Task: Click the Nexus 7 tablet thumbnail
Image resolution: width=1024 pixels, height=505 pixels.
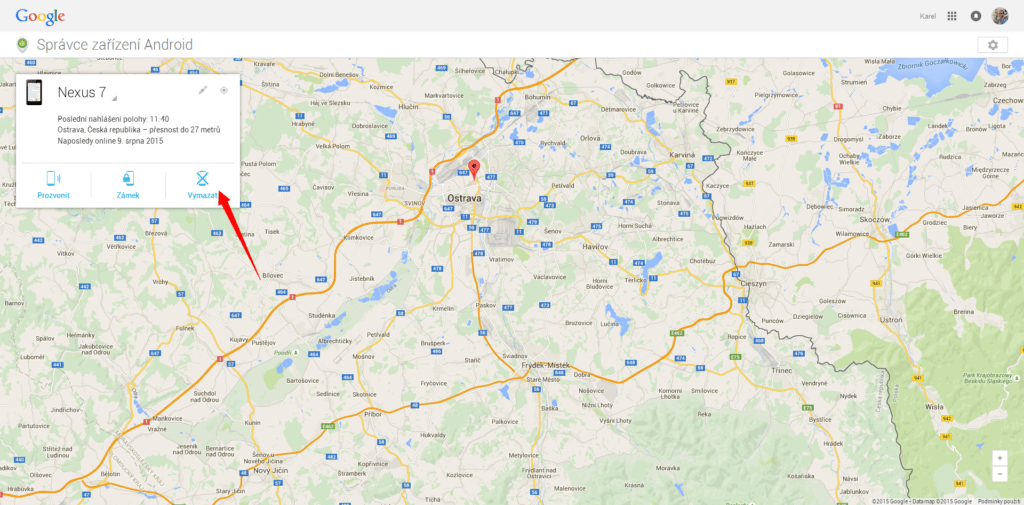Action: (x=34, y=92)
